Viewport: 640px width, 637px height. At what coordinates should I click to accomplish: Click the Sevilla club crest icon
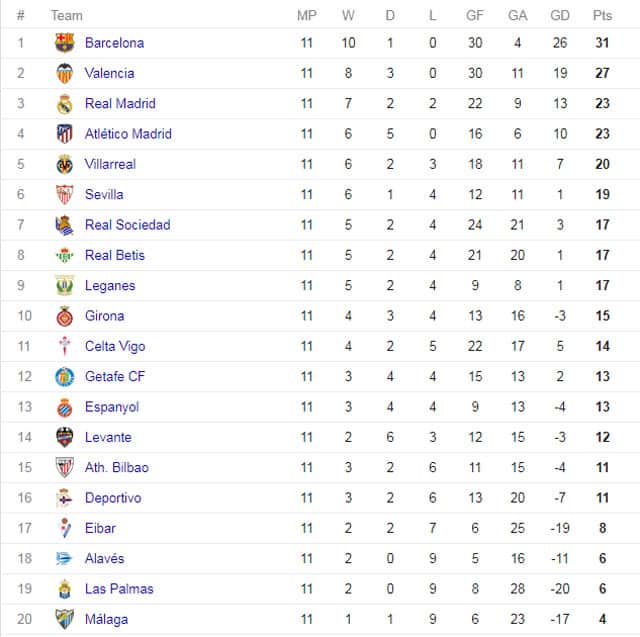[x=64, y=194]
